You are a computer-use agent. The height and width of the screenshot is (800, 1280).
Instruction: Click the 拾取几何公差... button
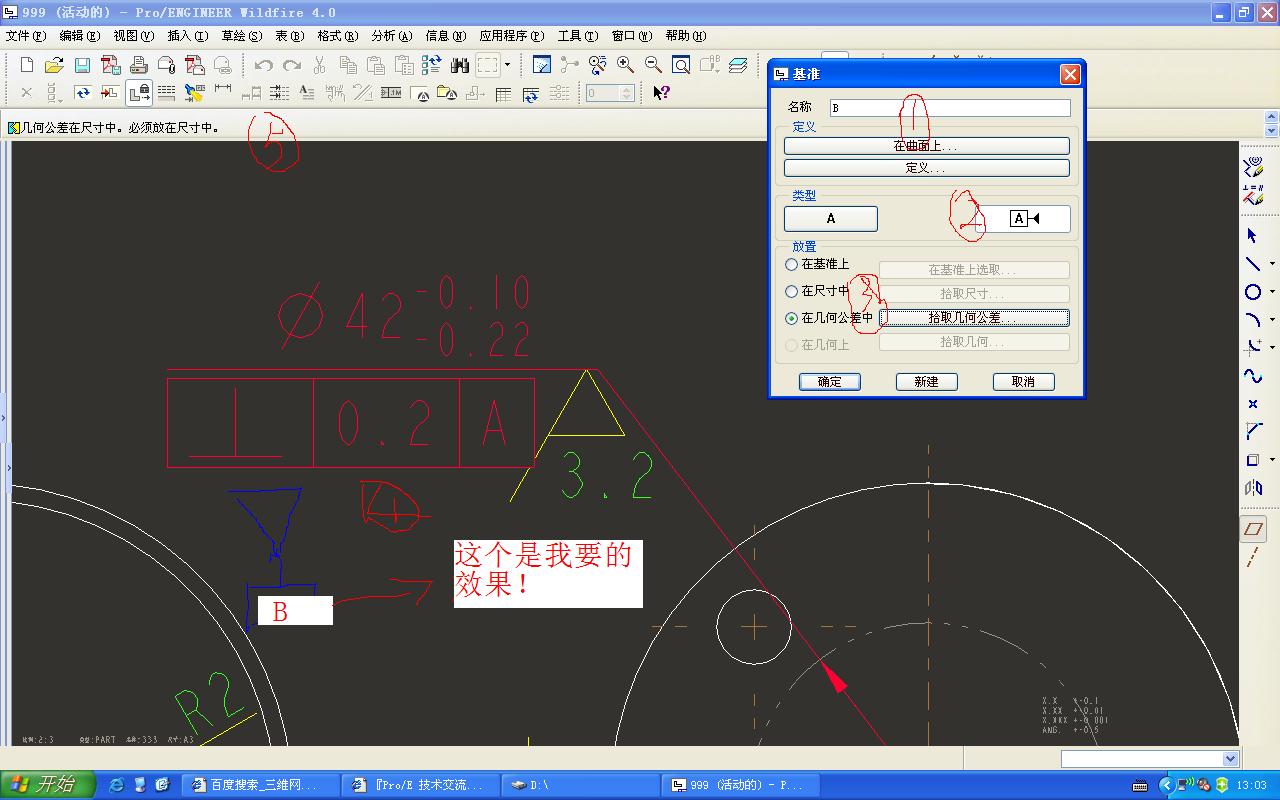coord(973,318)
